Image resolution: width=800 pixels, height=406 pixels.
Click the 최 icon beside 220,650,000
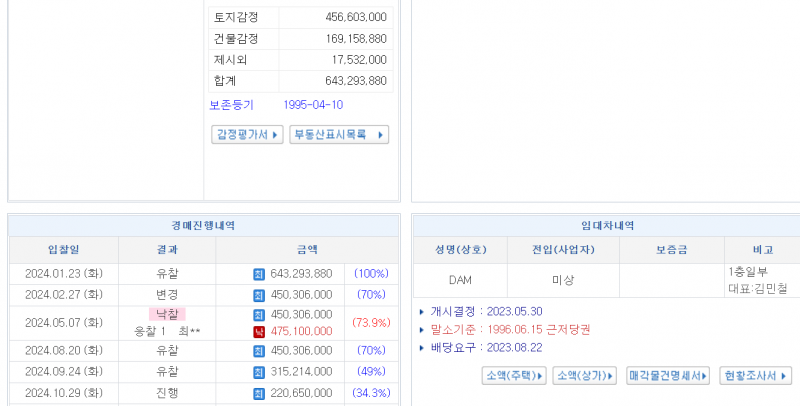259,393
